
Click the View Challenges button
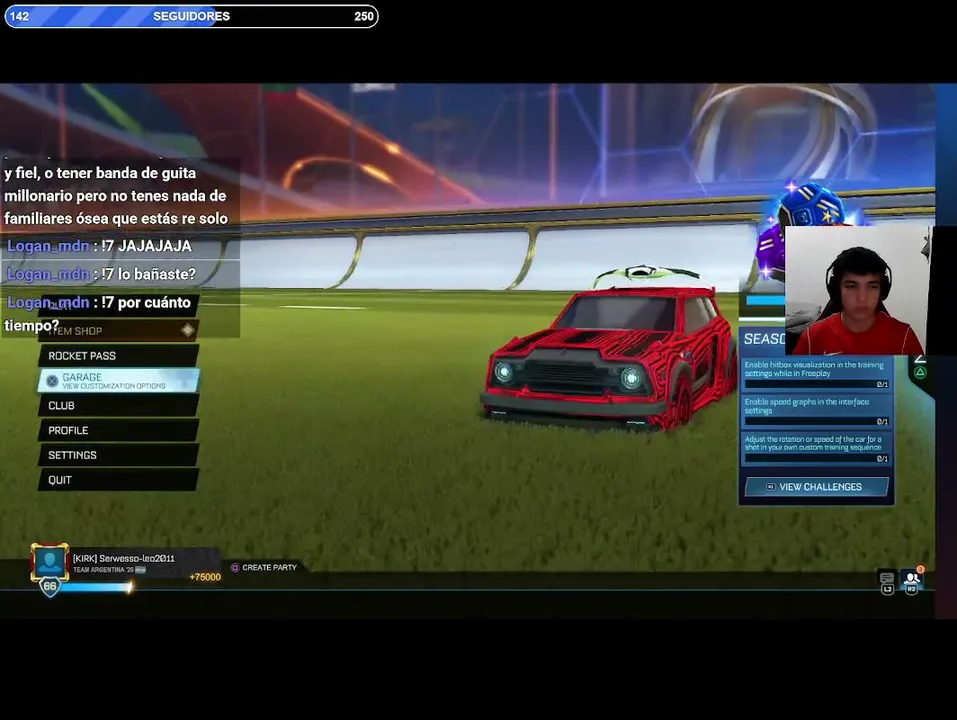pyautogui.click(x=817, y=487)
